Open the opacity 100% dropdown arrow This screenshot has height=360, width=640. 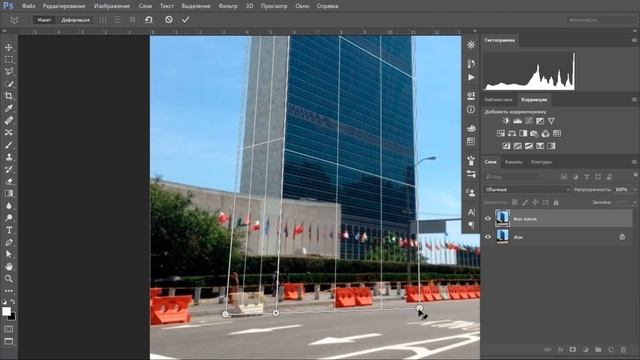pyautogui.click(x=634, y=189)
